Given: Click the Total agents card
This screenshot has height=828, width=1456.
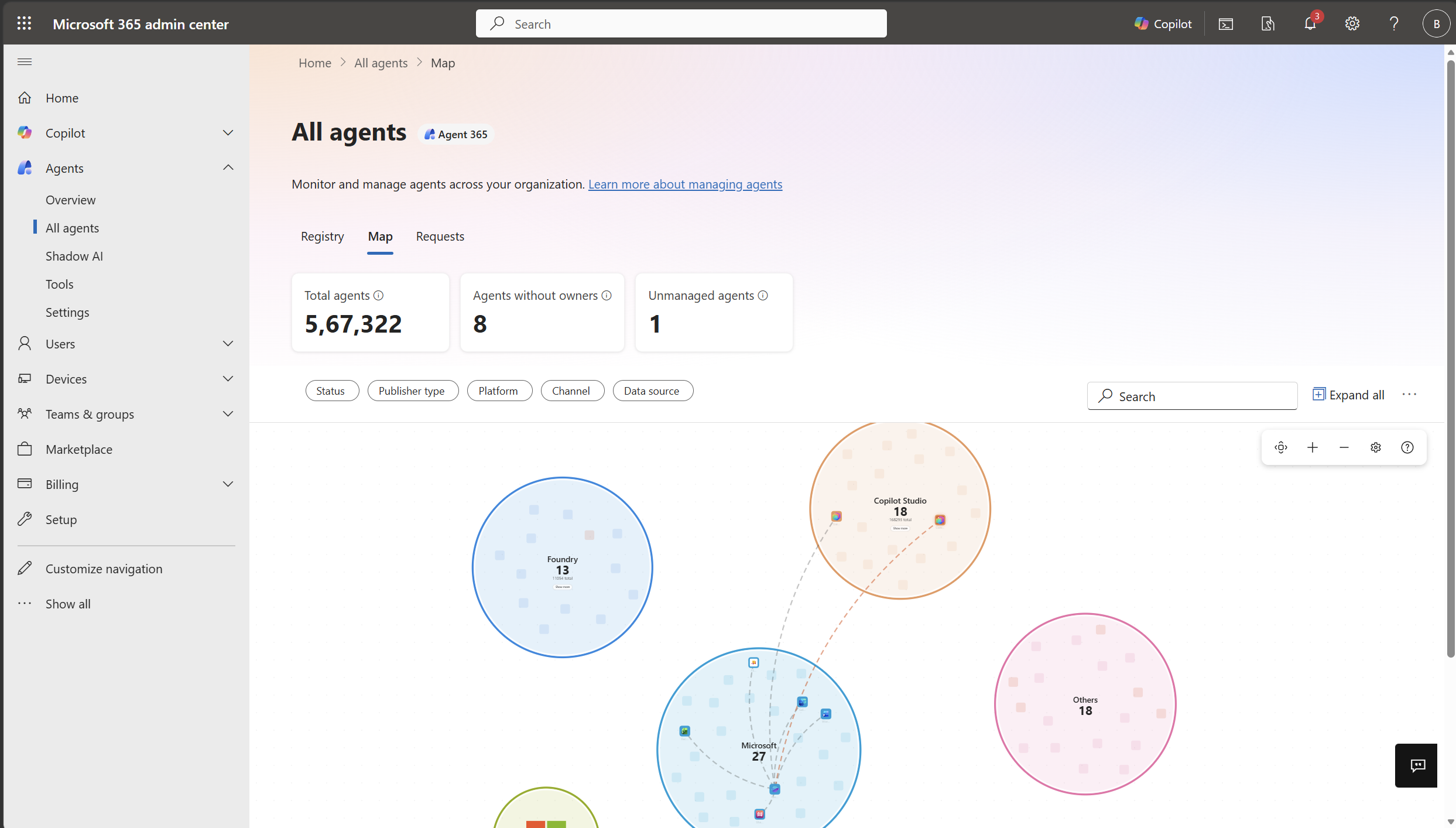Looking at the screenshot, I should (x=371, y=312).
